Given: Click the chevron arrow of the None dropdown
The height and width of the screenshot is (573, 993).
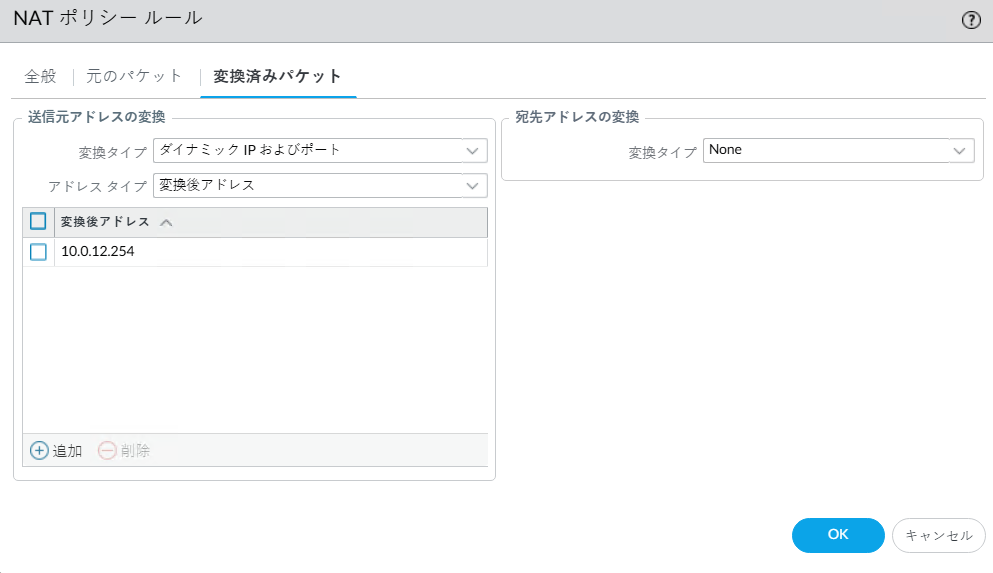Looking at the screenshot, I should [961, 150].
